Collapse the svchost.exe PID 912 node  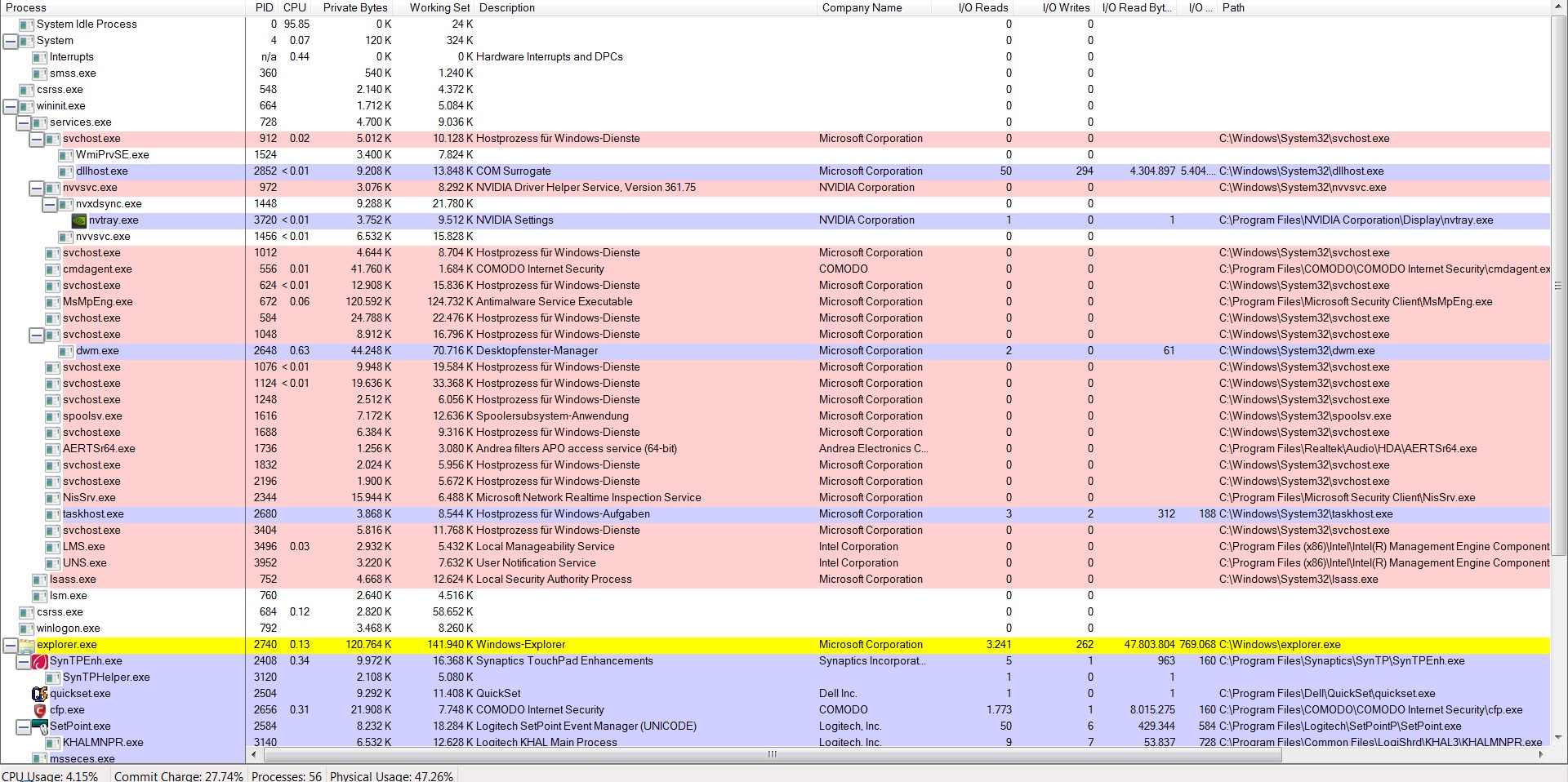(x=36, y=139)
